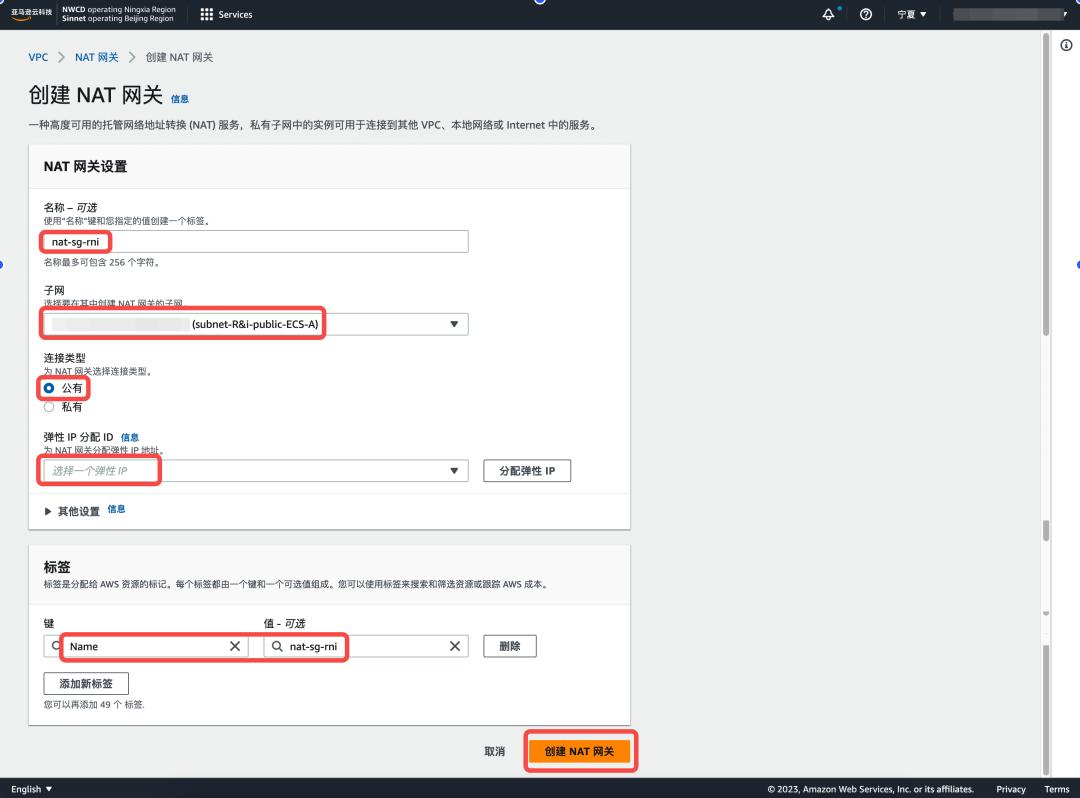Open the 信息 link for elastic IP

click(x=129, y=437)
